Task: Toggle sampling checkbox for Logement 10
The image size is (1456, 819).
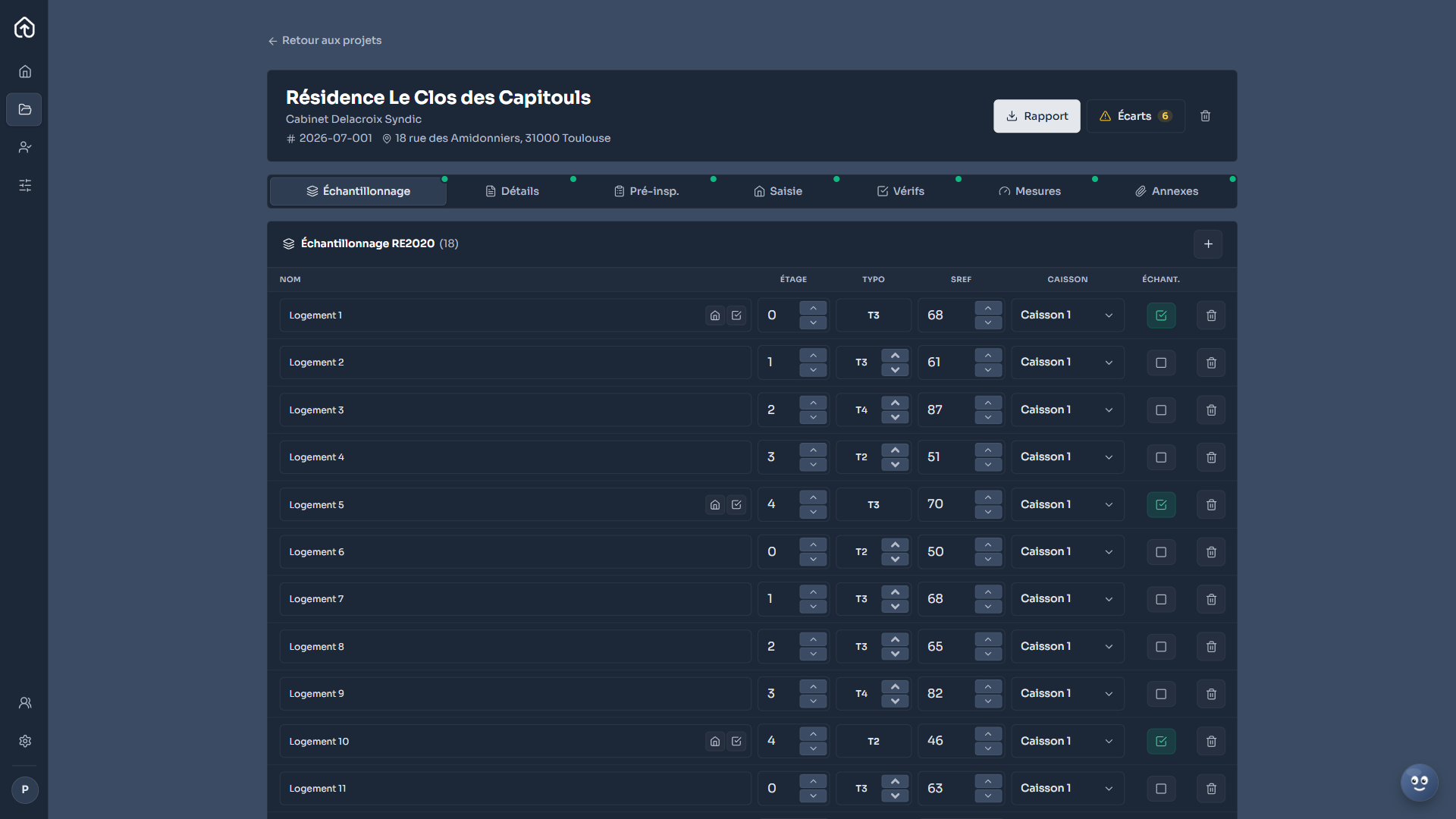Action: [1161, 742]
